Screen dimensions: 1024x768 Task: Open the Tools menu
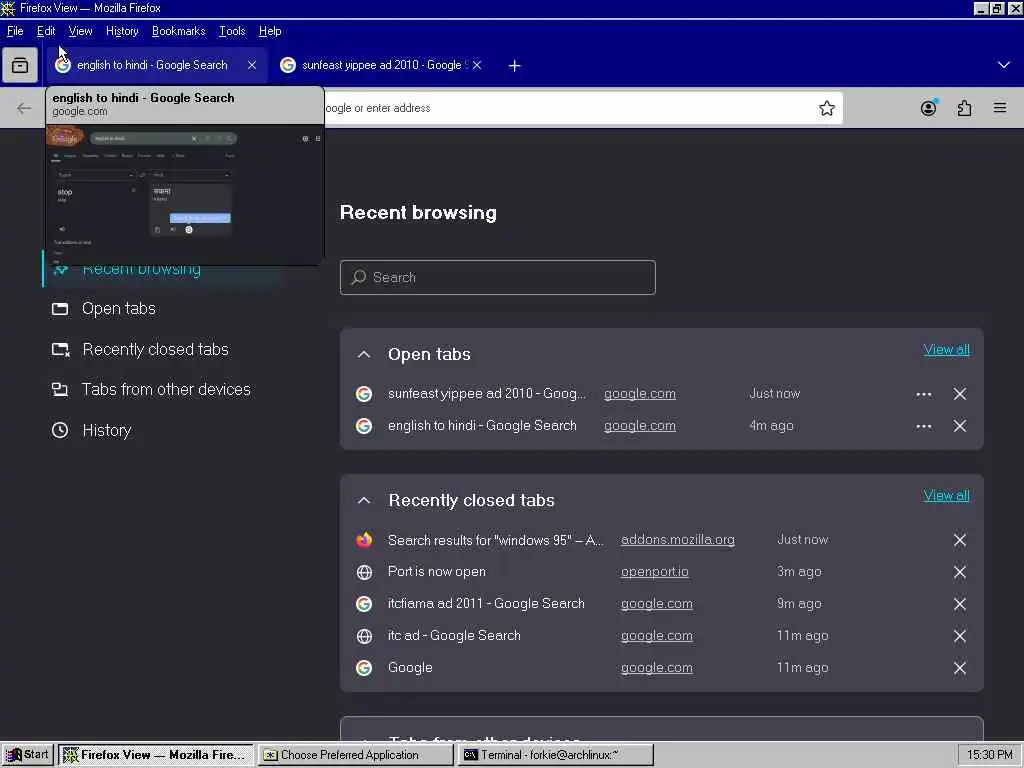click(232, 31)
